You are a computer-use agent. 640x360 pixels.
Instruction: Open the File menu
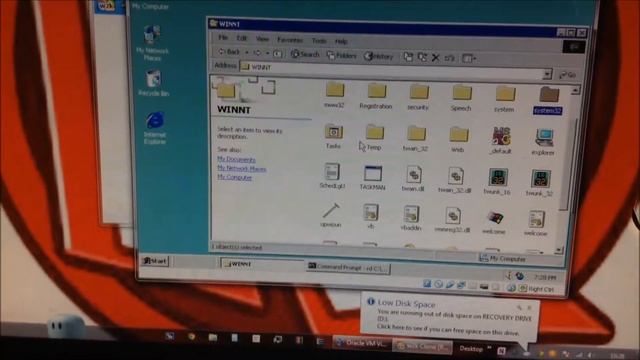point(223,38)
